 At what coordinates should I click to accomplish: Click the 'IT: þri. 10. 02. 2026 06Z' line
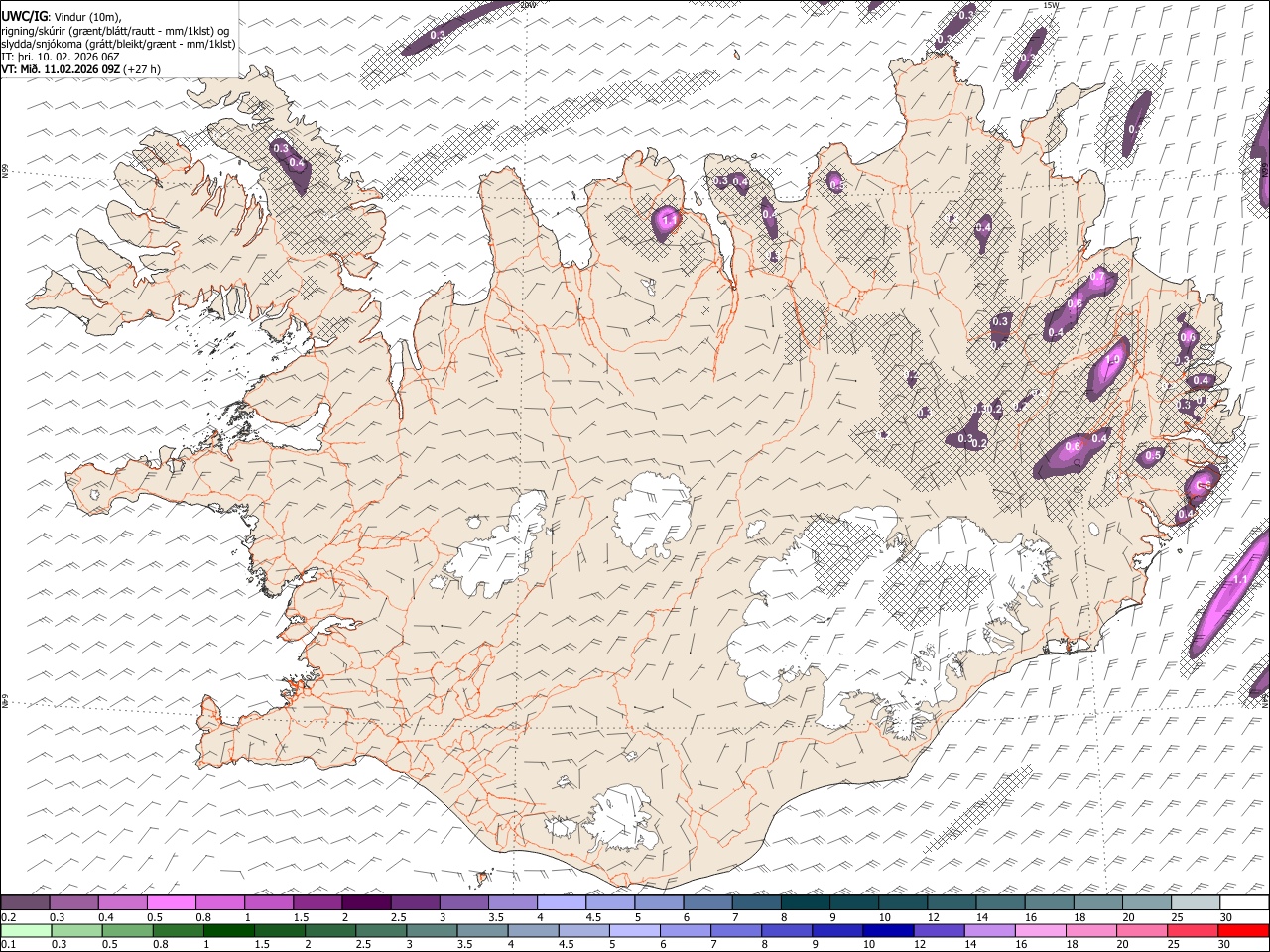click(61, 57)
